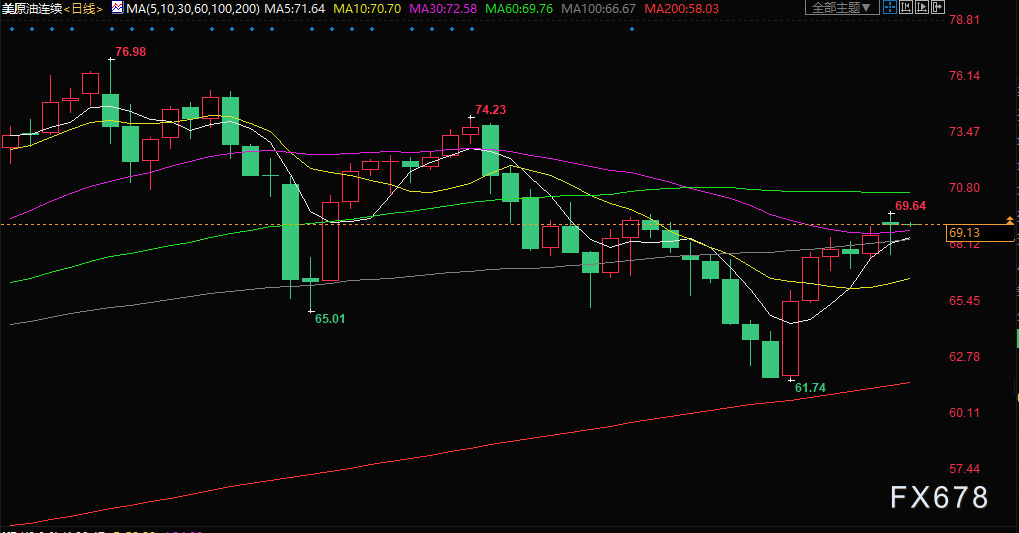The height and width of the screenshot is (533, 1019).
Task: Click the 73.47 price axis label
Action: (x=964, y=131)
